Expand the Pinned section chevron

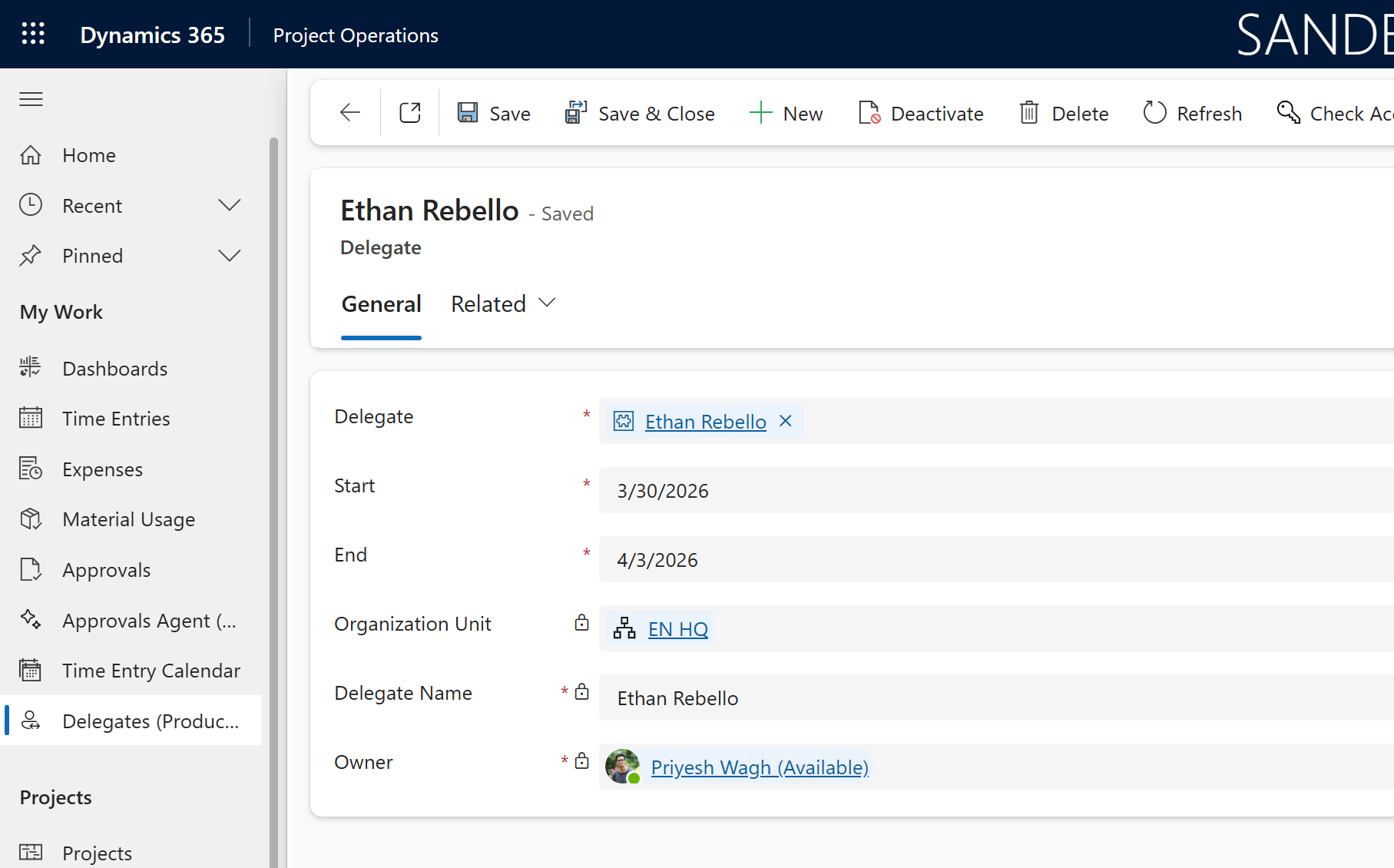point(229,255)
